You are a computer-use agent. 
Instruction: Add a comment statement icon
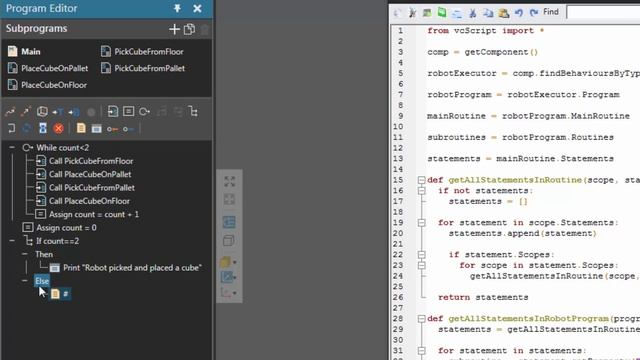click(81, 129)
